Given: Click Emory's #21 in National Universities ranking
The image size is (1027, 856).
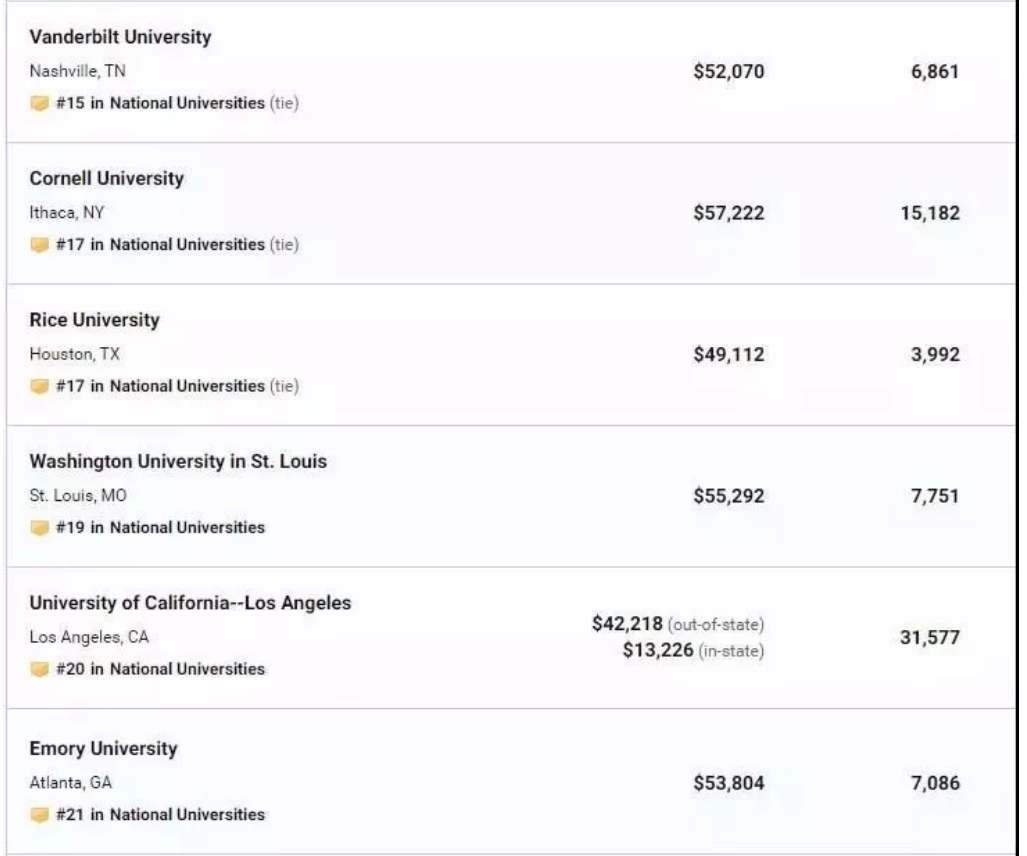Looking at the screenshot, I should pos(160,815).
